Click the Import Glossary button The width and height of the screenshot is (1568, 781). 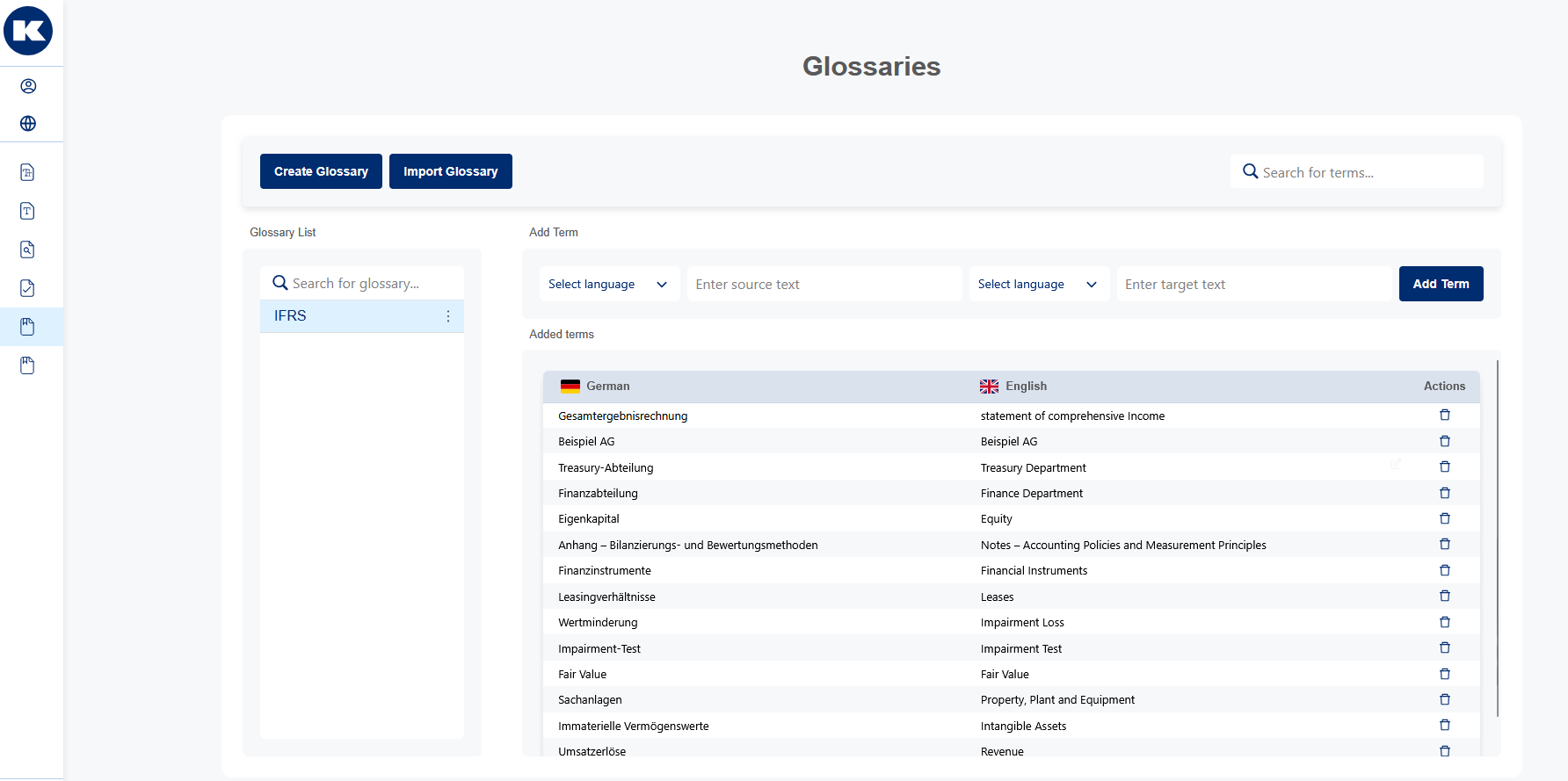pos(450,171)
